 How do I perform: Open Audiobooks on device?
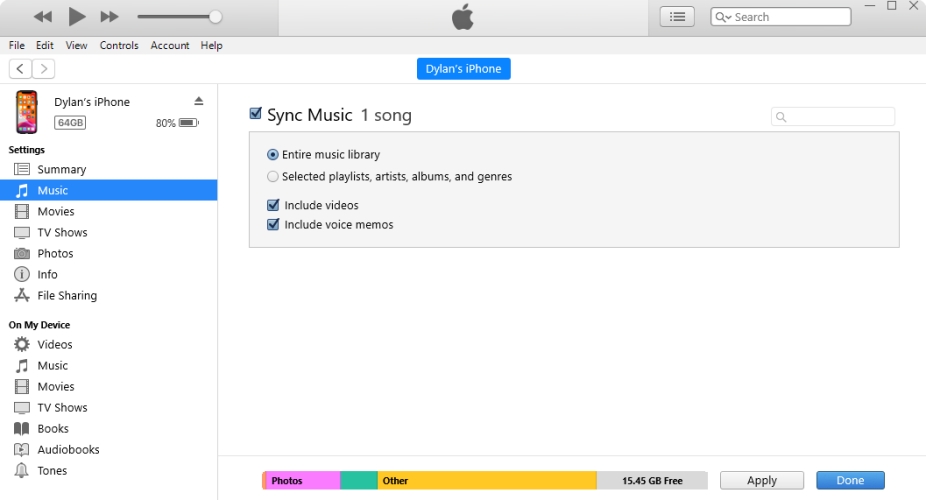pyautogui.click(x=109, y=450)
